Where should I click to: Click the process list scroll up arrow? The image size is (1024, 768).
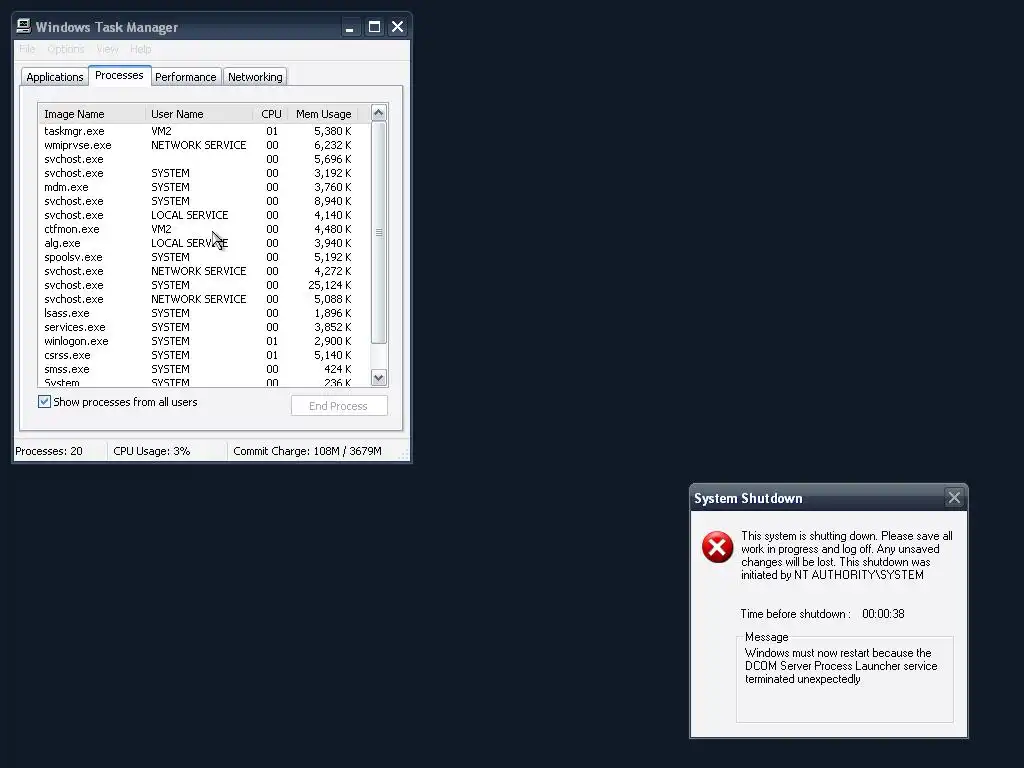point(379,113)
